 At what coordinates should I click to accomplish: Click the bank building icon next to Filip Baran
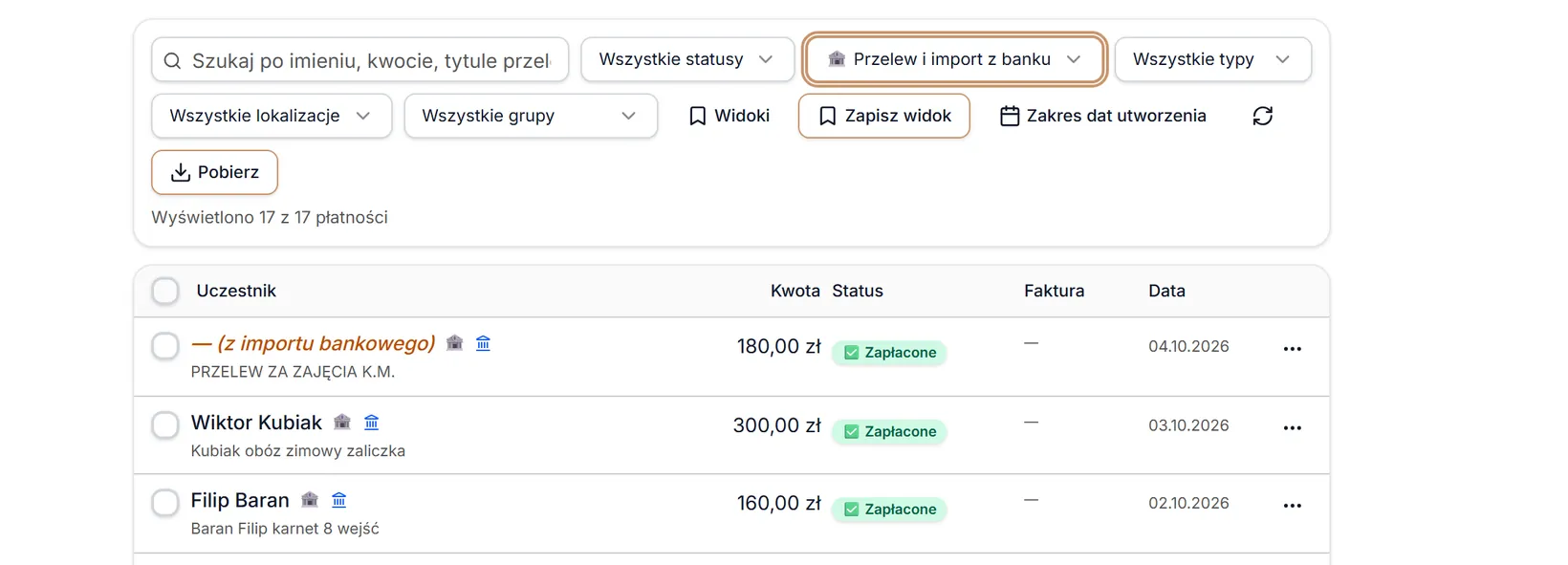click(310, 499)
